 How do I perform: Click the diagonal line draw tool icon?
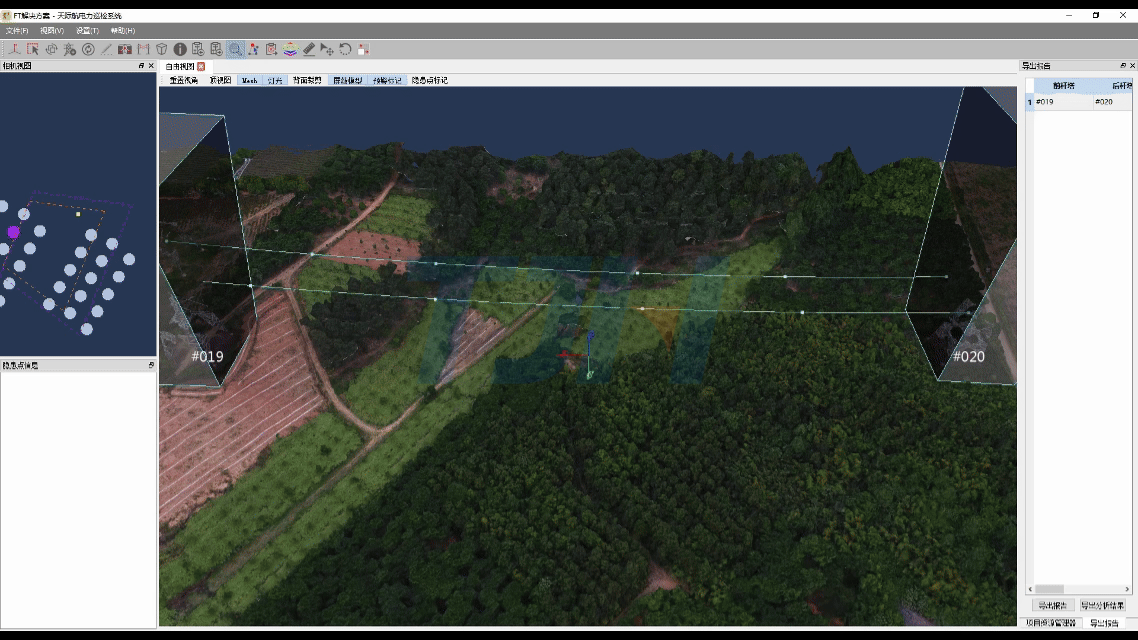click(x=106, y=49)
